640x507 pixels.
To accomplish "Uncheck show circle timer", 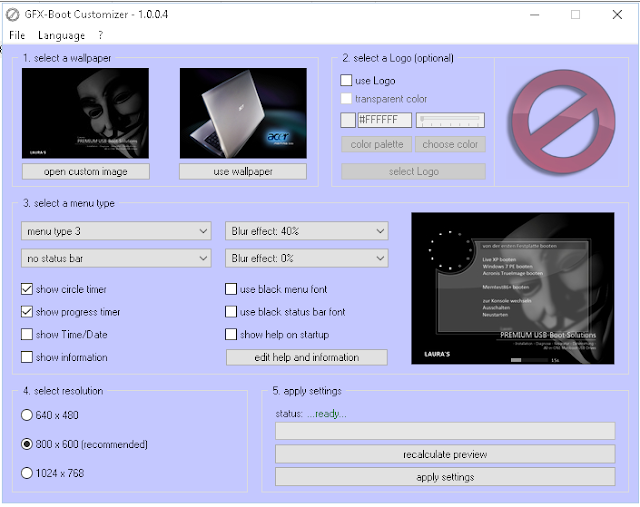I will pyautogui.click(x=27, y=289).
